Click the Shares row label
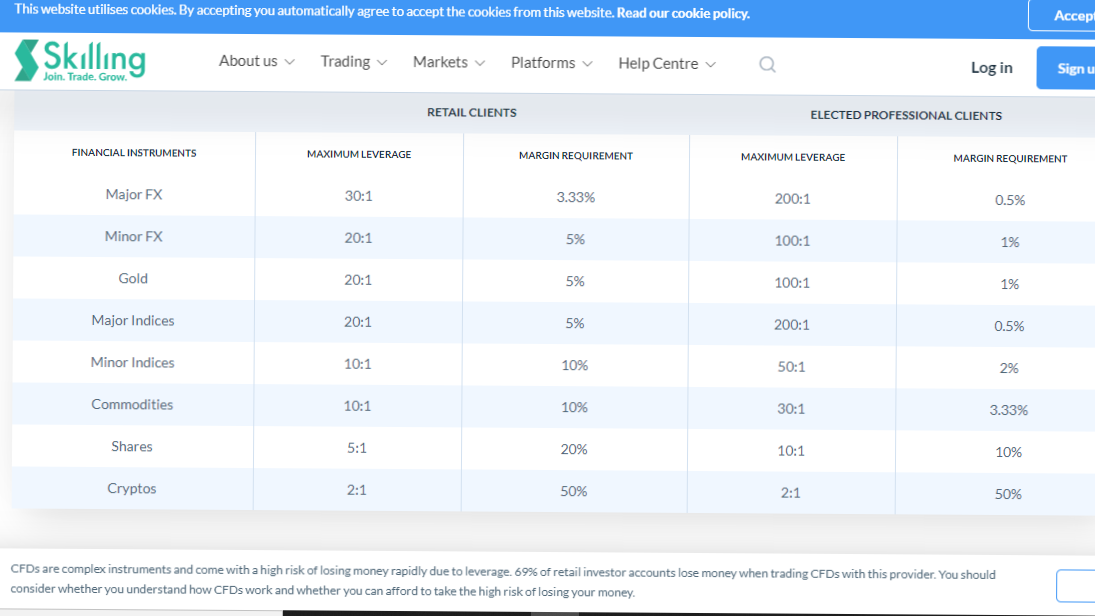This screenshot has width=1095, height=616. coord(131,446)
